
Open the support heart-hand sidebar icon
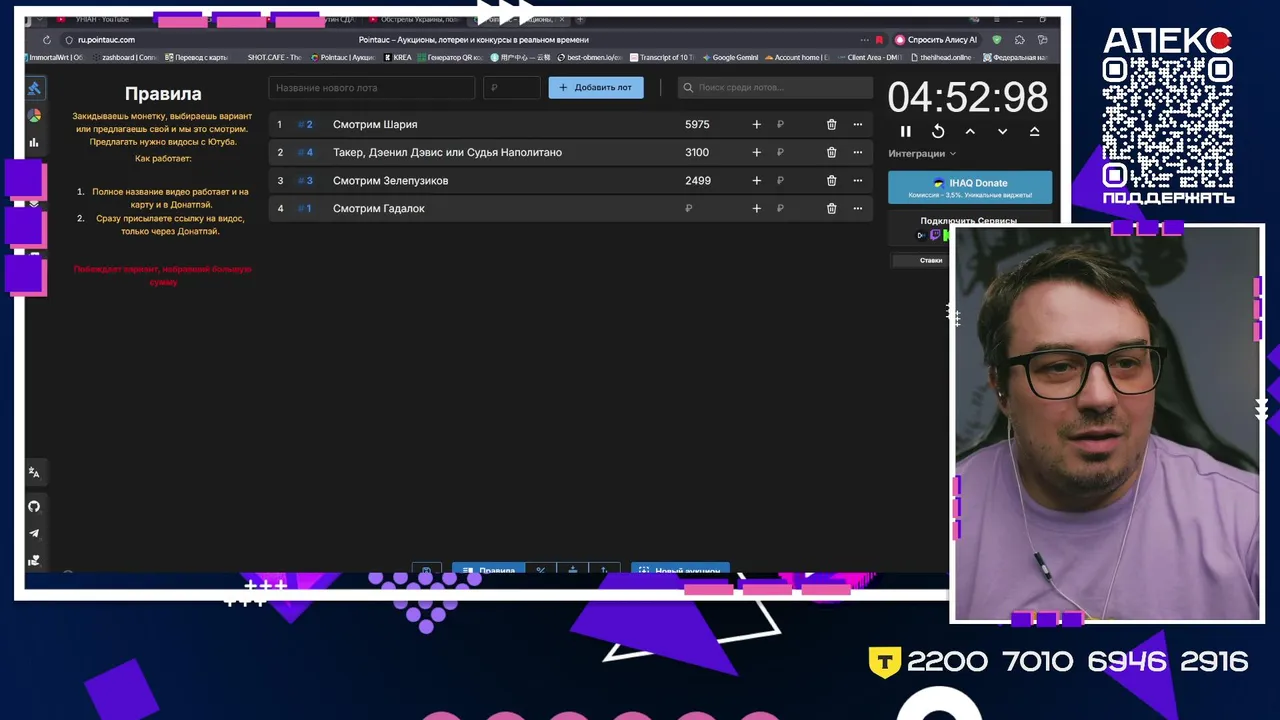point(34,560)
